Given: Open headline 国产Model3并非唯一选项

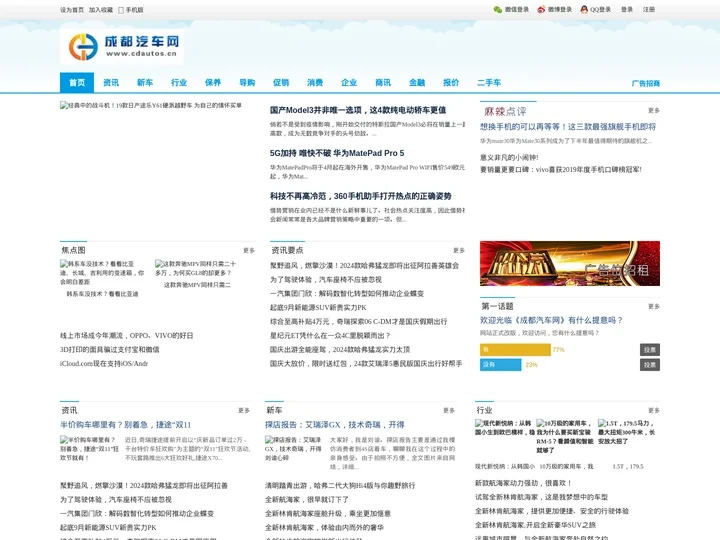Looking at the screenshot, I should coord(358,110).
